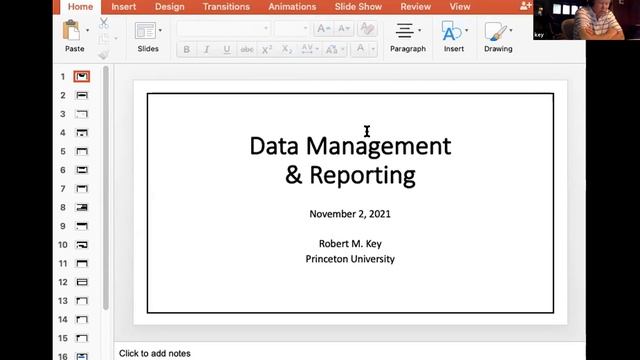Screen dimensions: 640x360
Task: Click the presenter webcam video tile
Action: [586, 20]
